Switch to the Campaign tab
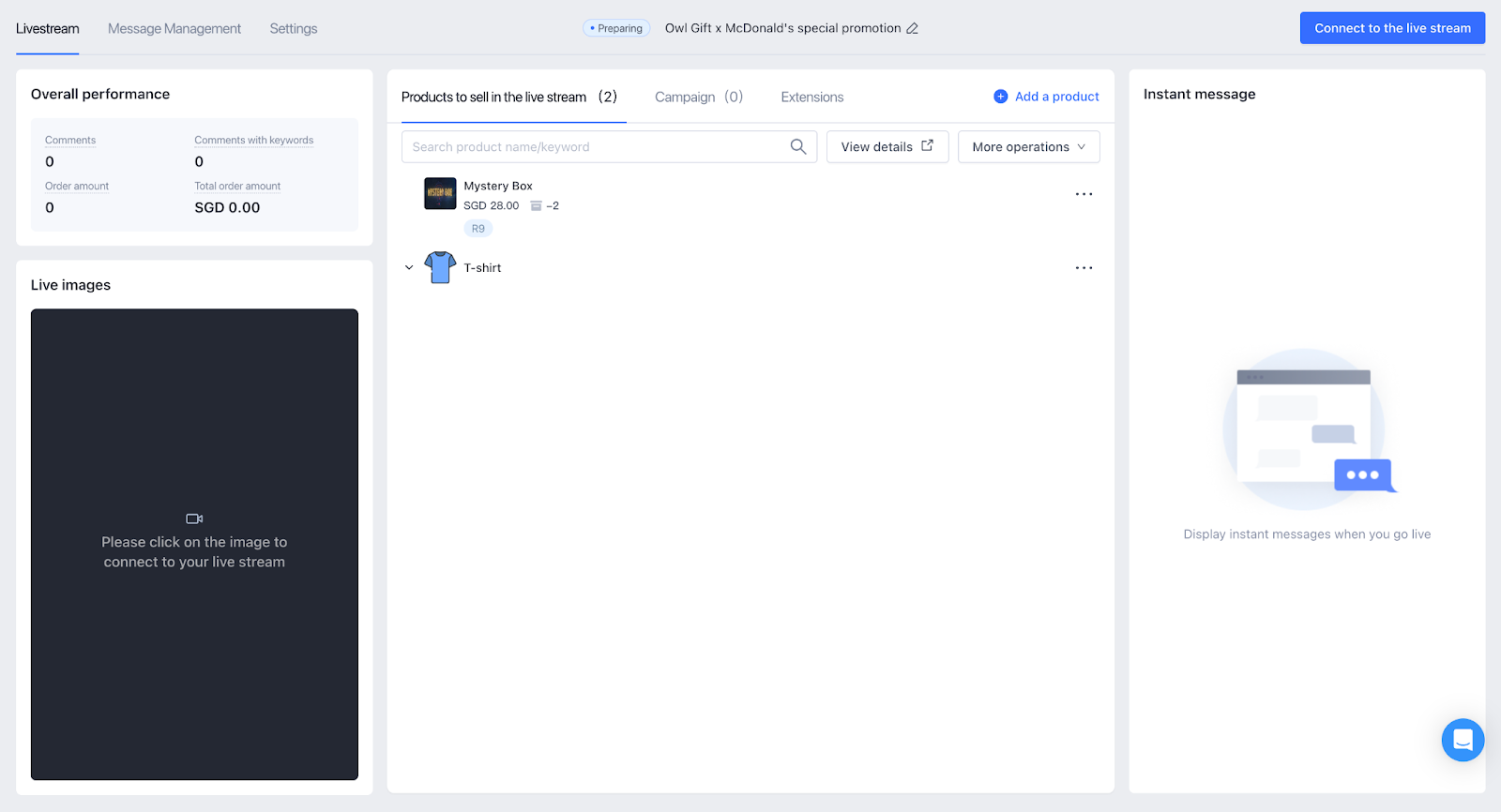The image size is (1501, 812). tap(699, 97)
